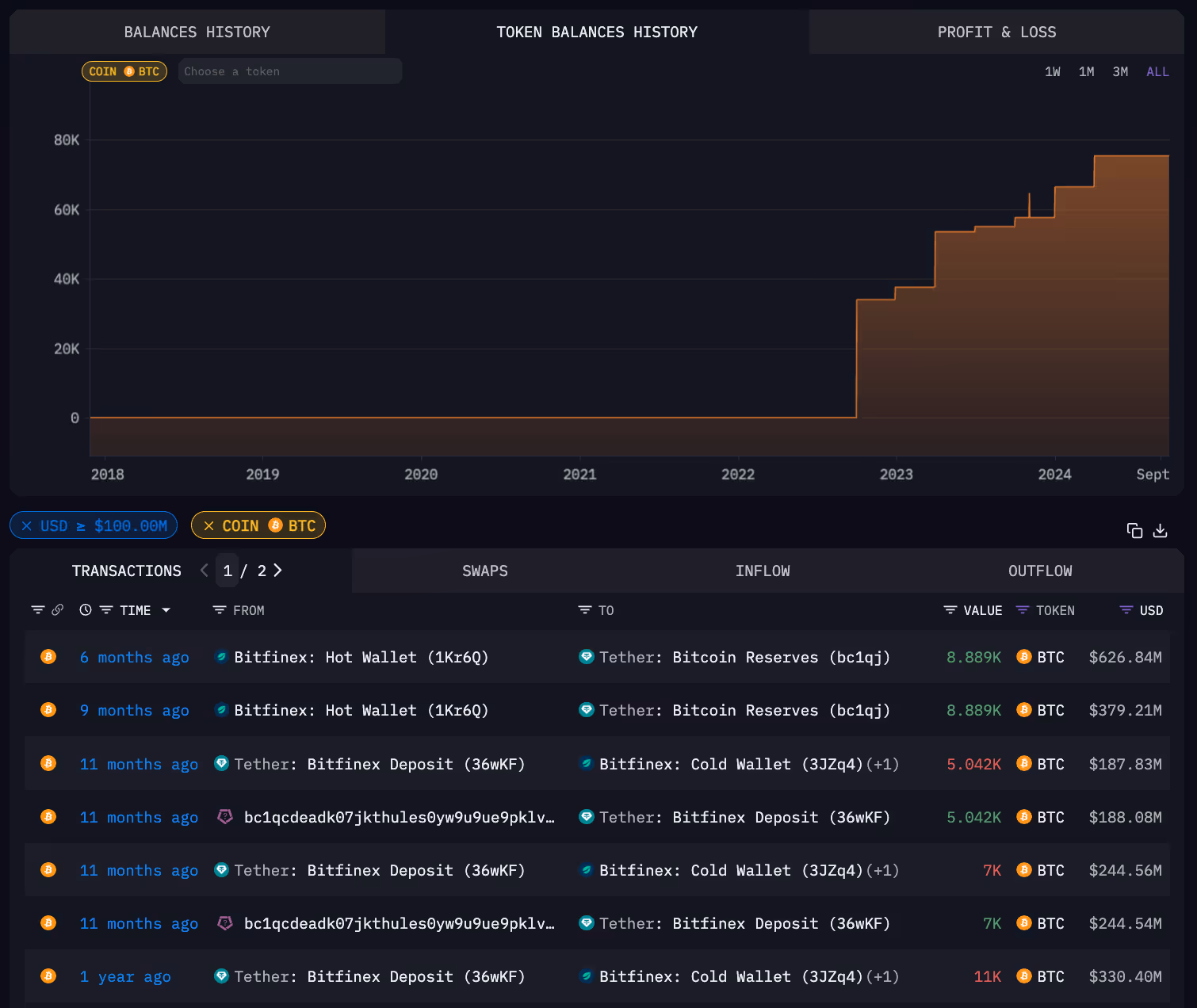Click the filter icon on FROM column

pos(219,610)
